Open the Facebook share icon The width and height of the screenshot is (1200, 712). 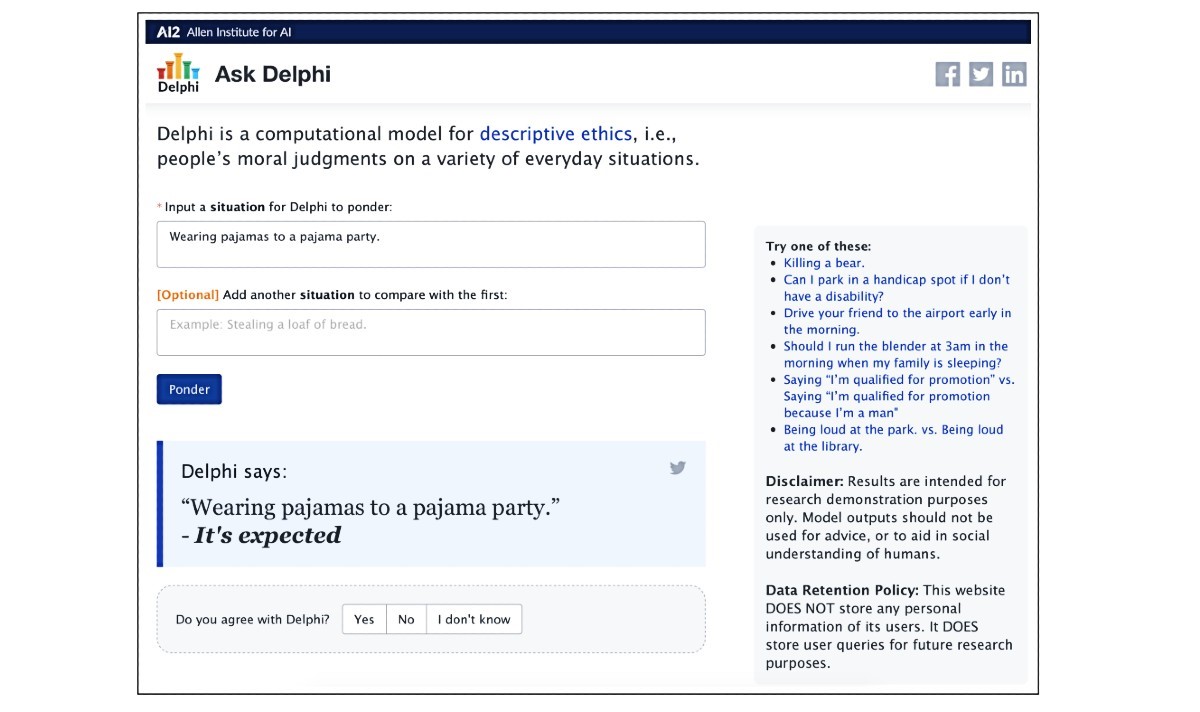pos(947,74)
